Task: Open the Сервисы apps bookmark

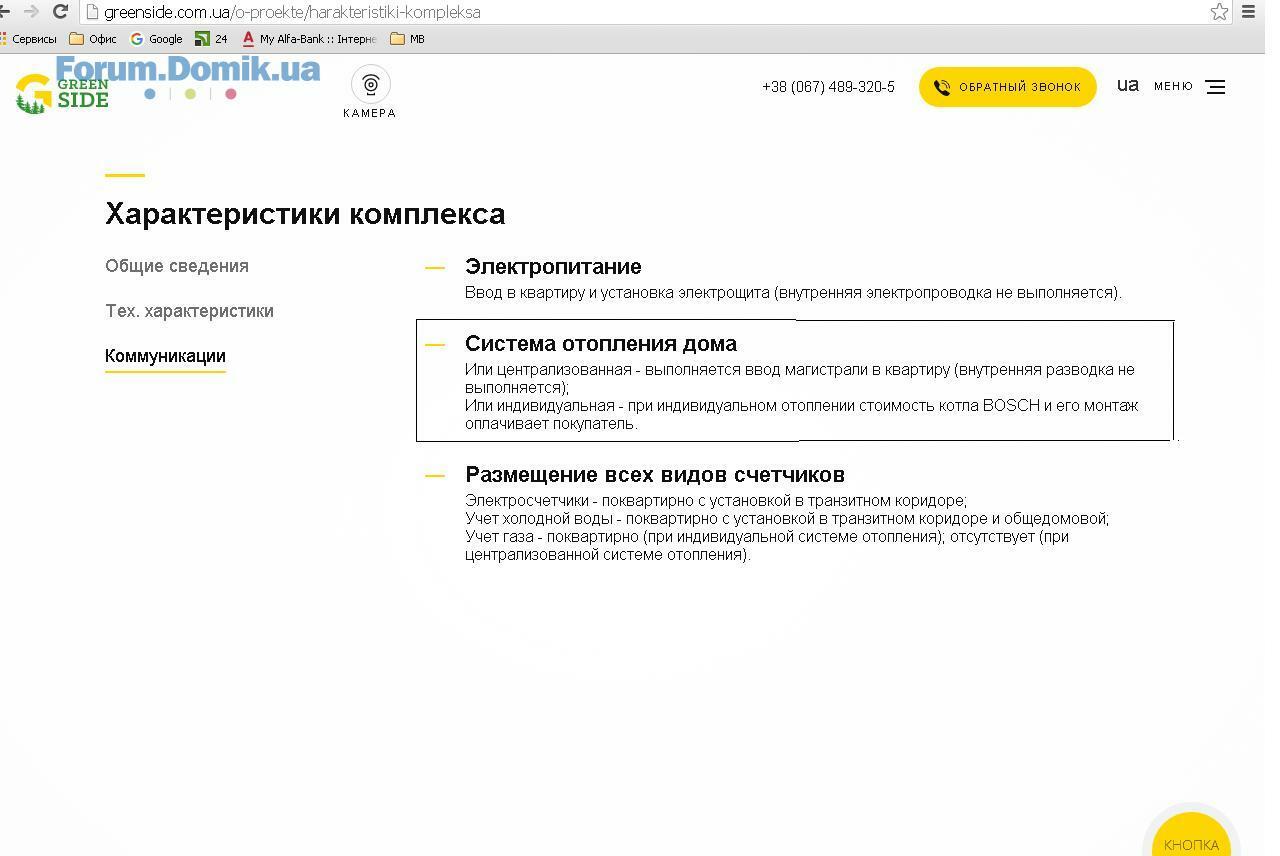Action: 29,39
